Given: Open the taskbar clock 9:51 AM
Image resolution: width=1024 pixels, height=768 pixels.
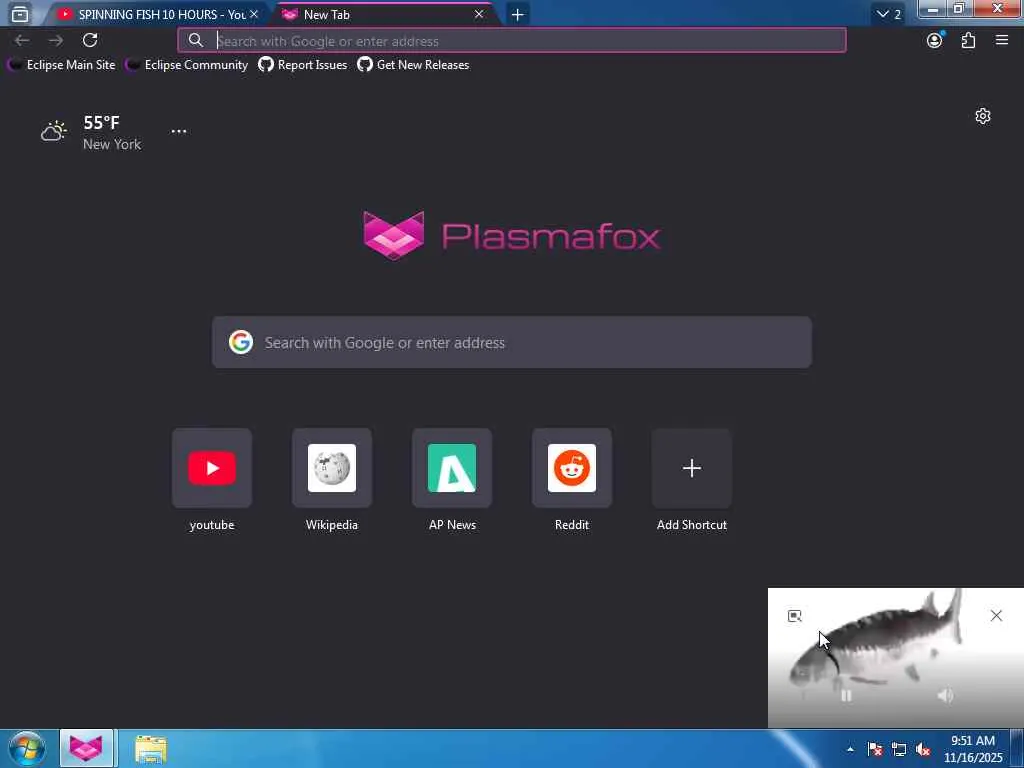Looking at the screenshot, I should [x=972, y=749].
